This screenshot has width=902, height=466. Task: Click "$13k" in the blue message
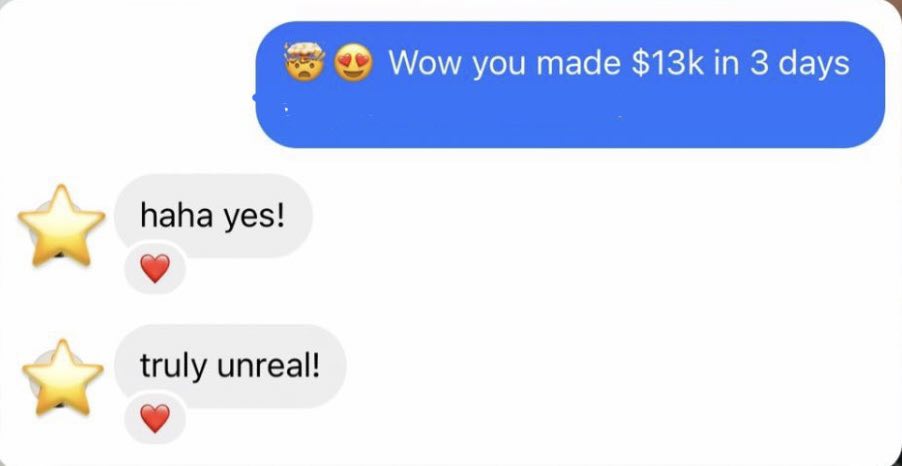point(667,63)
